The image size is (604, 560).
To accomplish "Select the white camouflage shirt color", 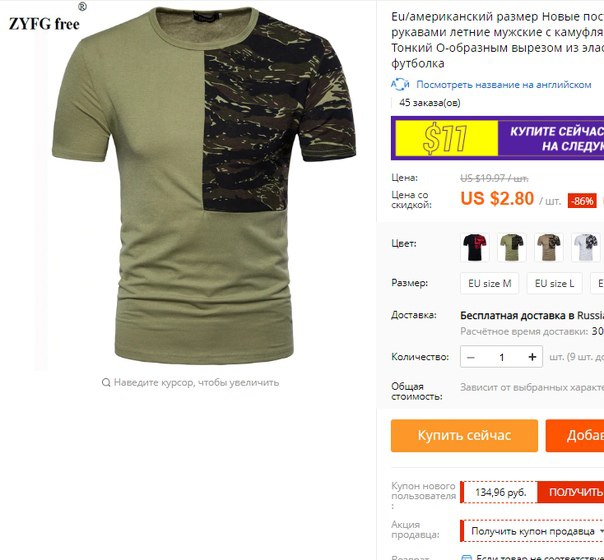I will [586, 247].
